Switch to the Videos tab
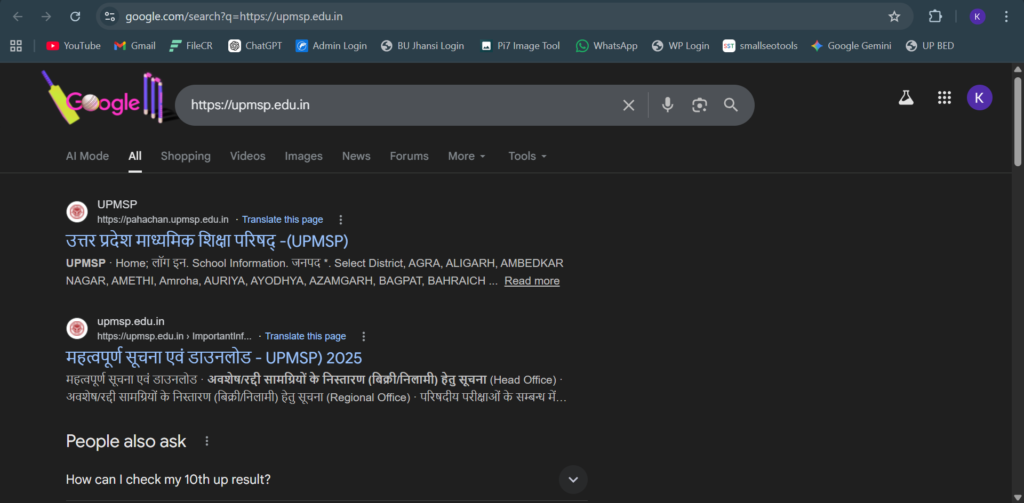 pos(248,156)
